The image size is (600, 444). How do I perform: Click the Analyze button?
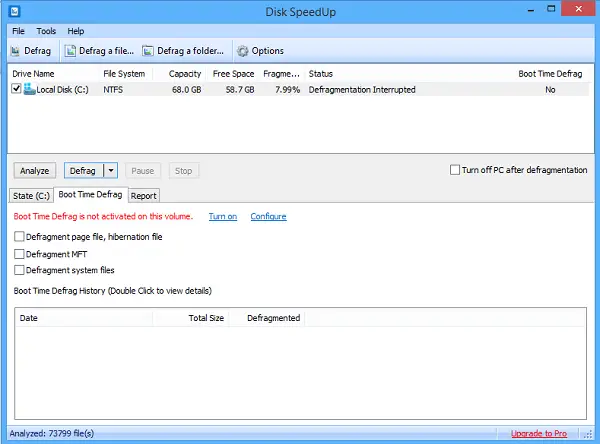34,171
